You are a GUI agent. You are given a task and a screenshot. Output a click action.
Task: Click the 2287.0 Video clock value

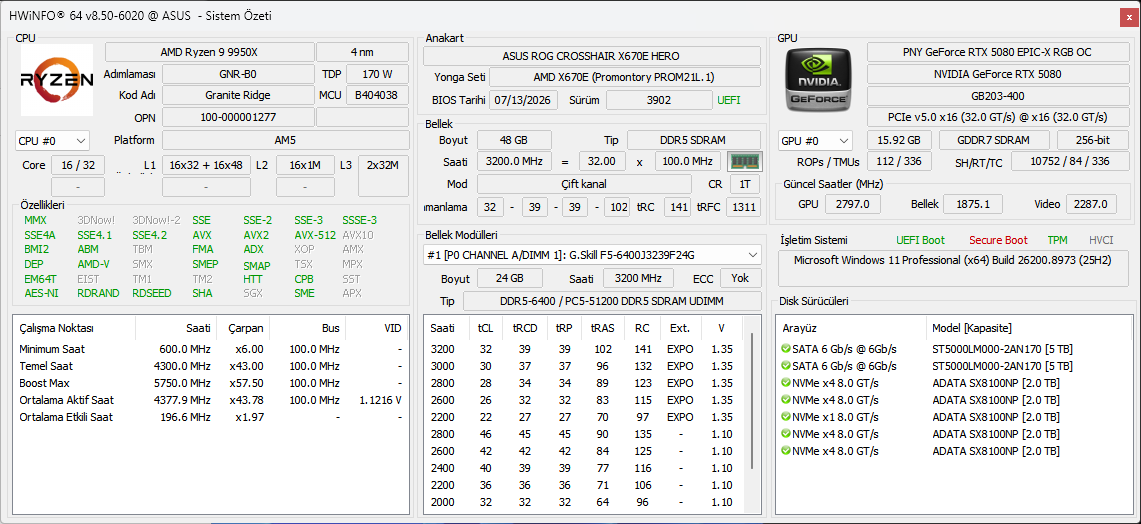(1091, 205)
